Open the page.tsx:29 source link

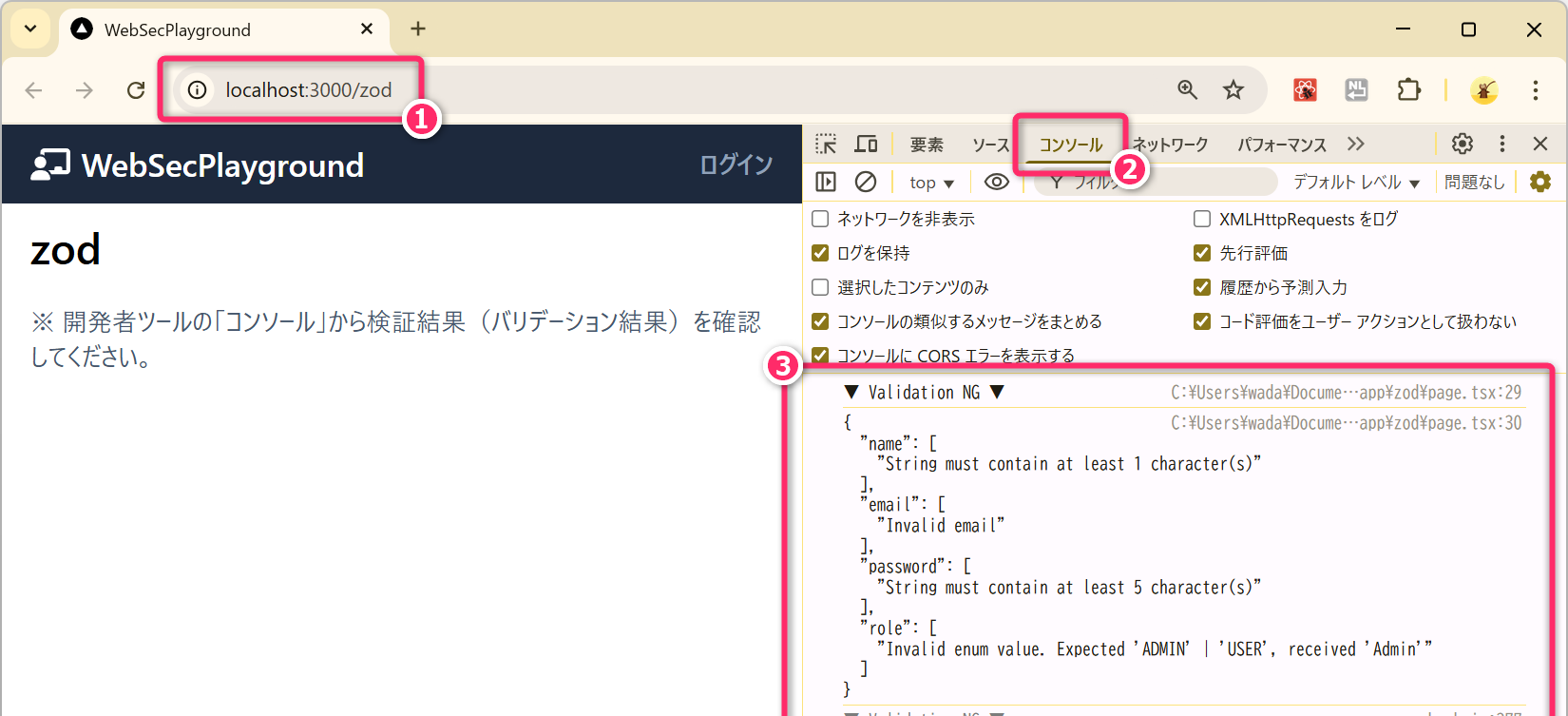pyautogui.click(x=1345, y=393)
